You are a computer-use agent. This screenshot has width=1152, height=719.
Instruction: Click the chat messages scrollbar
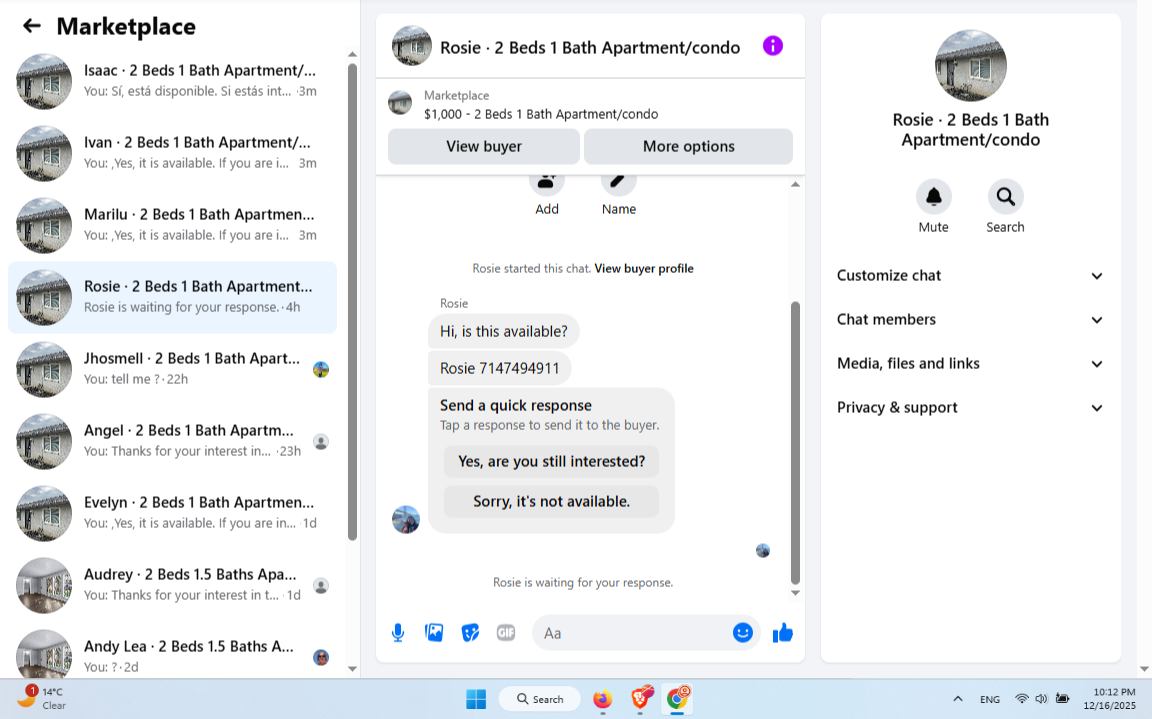(795, 442)
